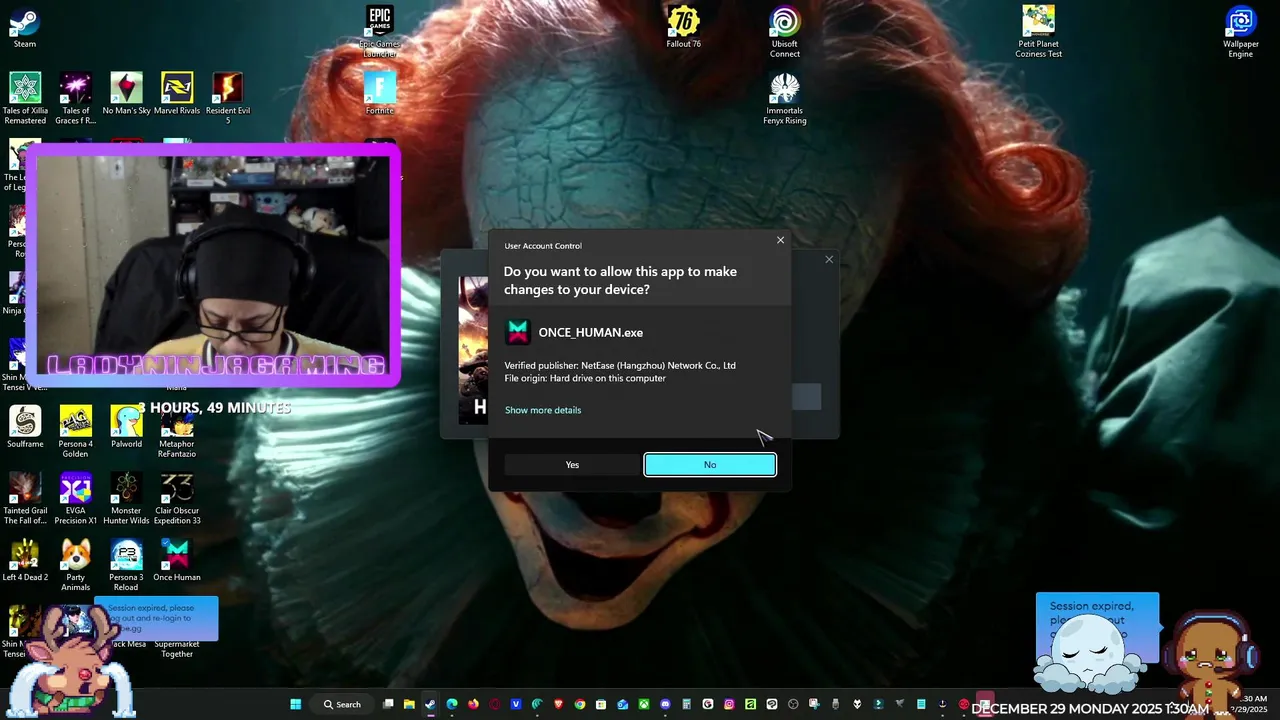The height and width of the screenshot is (720, 1280).
Task: Select EVGA Precision X1 desktop icon
Action: click(x=76, y=498)
